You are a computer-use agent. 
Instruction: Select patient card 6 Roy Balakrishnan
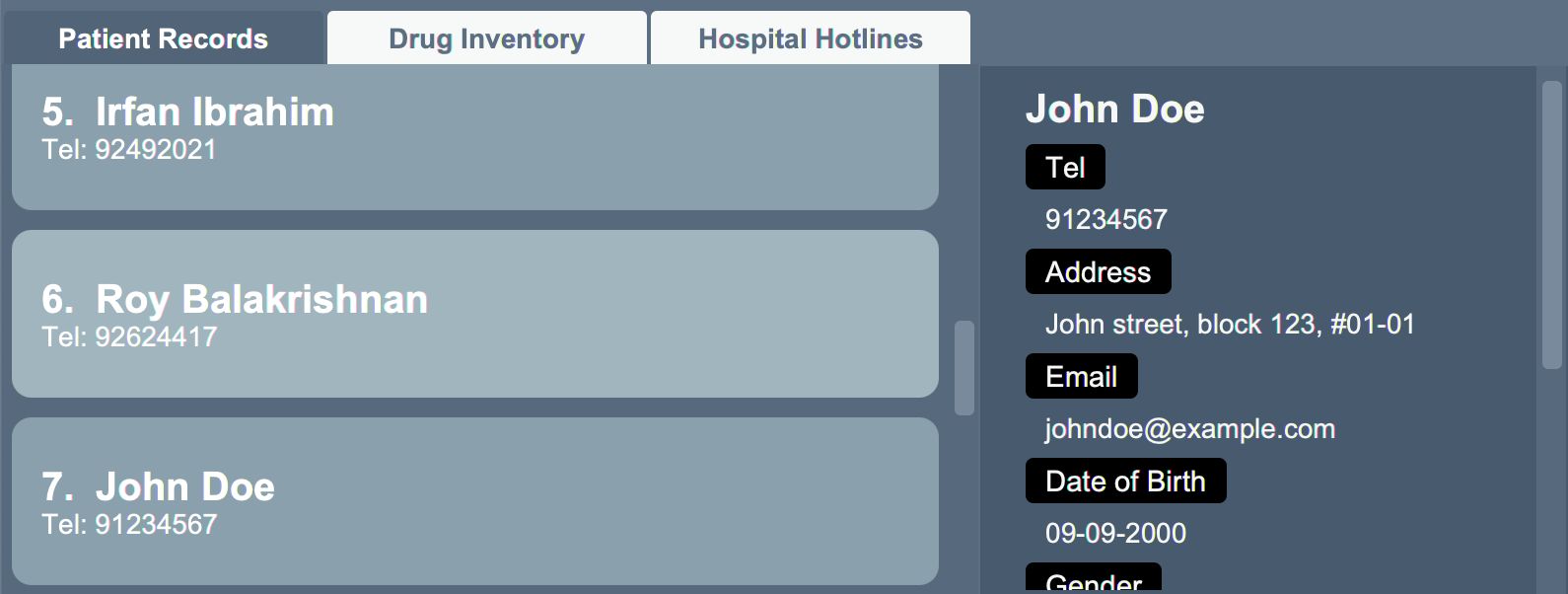(475, 314)
